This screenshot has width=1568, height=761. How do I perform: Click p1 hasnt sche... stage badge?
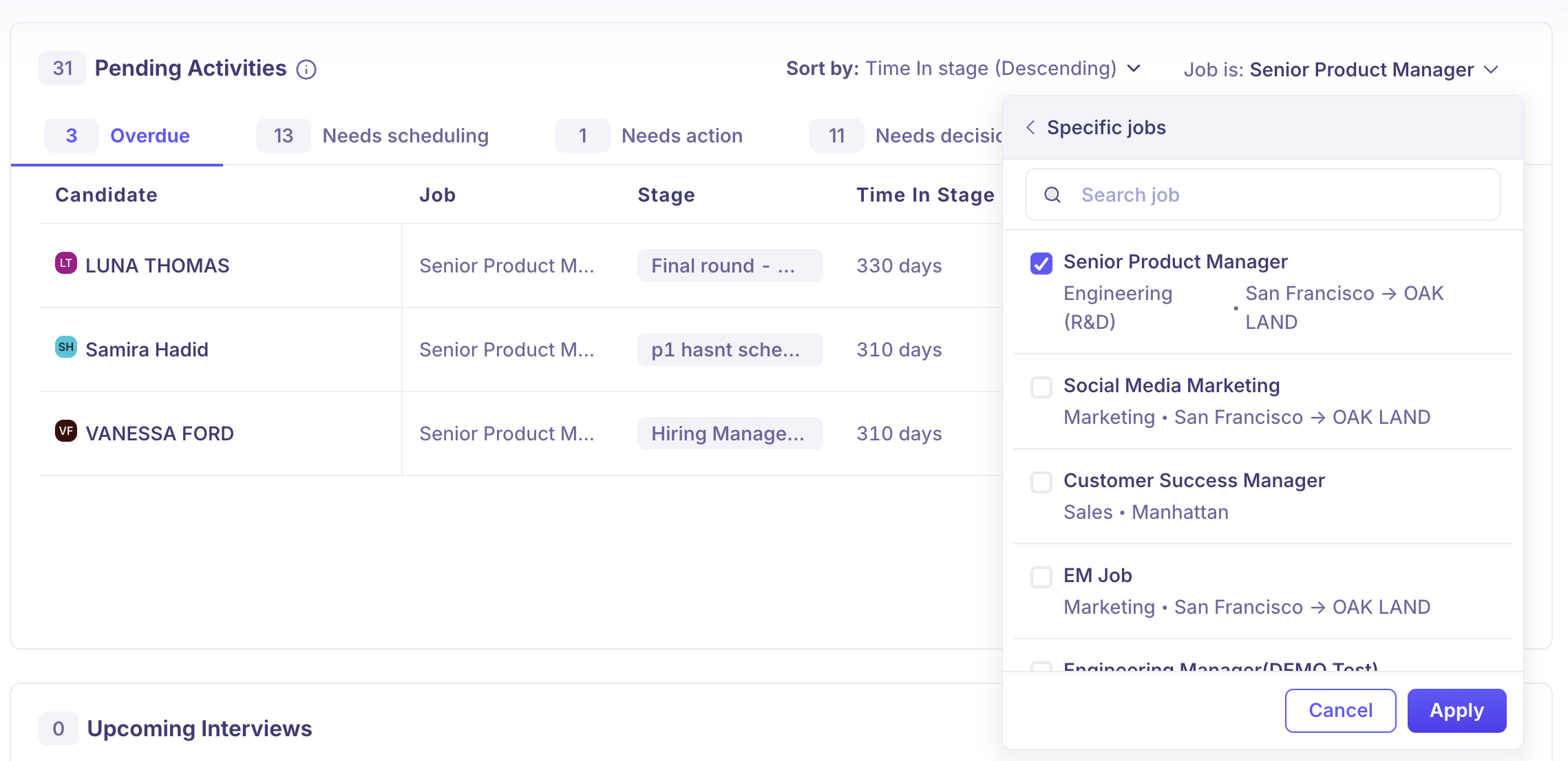[x=730, y=350]
